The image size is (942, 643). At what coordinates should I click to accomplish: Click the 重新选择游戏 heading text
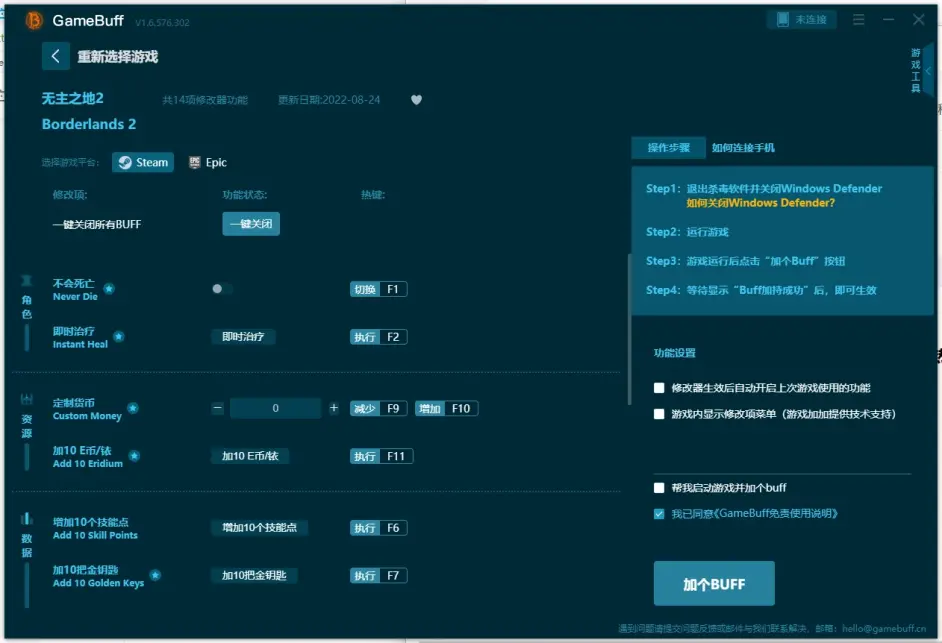click(x=118, y=57)
